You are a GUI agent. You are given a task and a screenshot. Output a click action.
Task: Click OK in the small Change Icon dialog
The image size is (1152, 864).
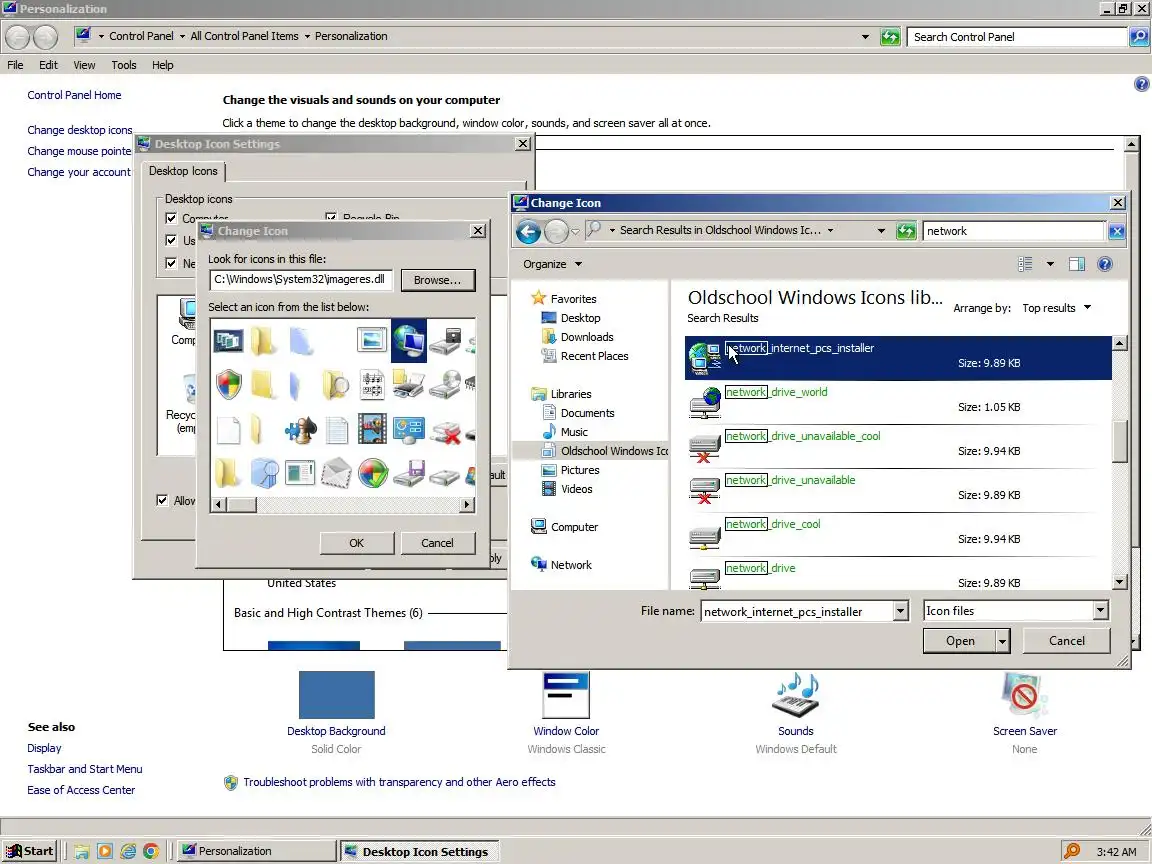[356, 543]
